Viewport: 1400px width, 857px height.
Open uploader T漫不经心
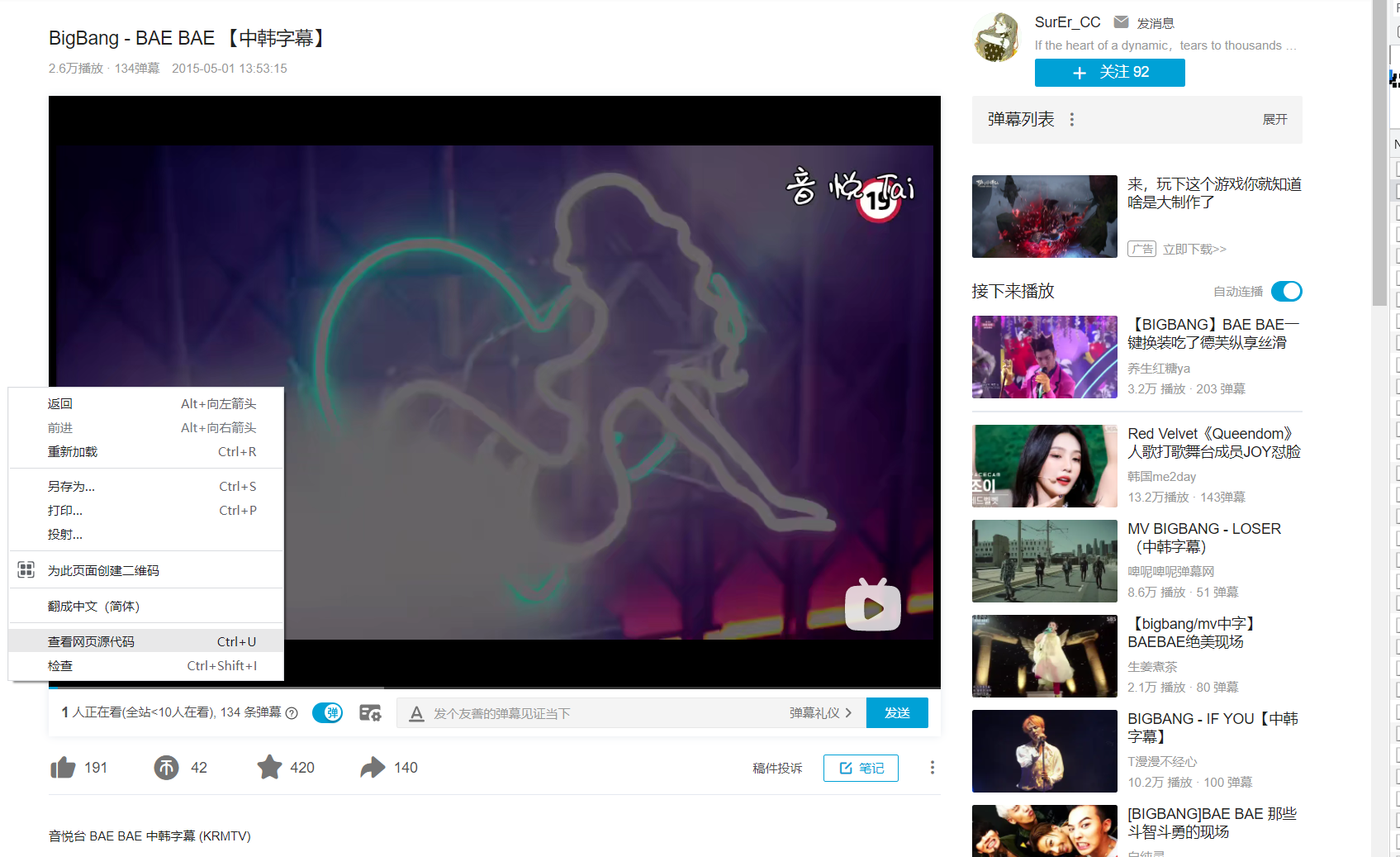(1162, 762)
